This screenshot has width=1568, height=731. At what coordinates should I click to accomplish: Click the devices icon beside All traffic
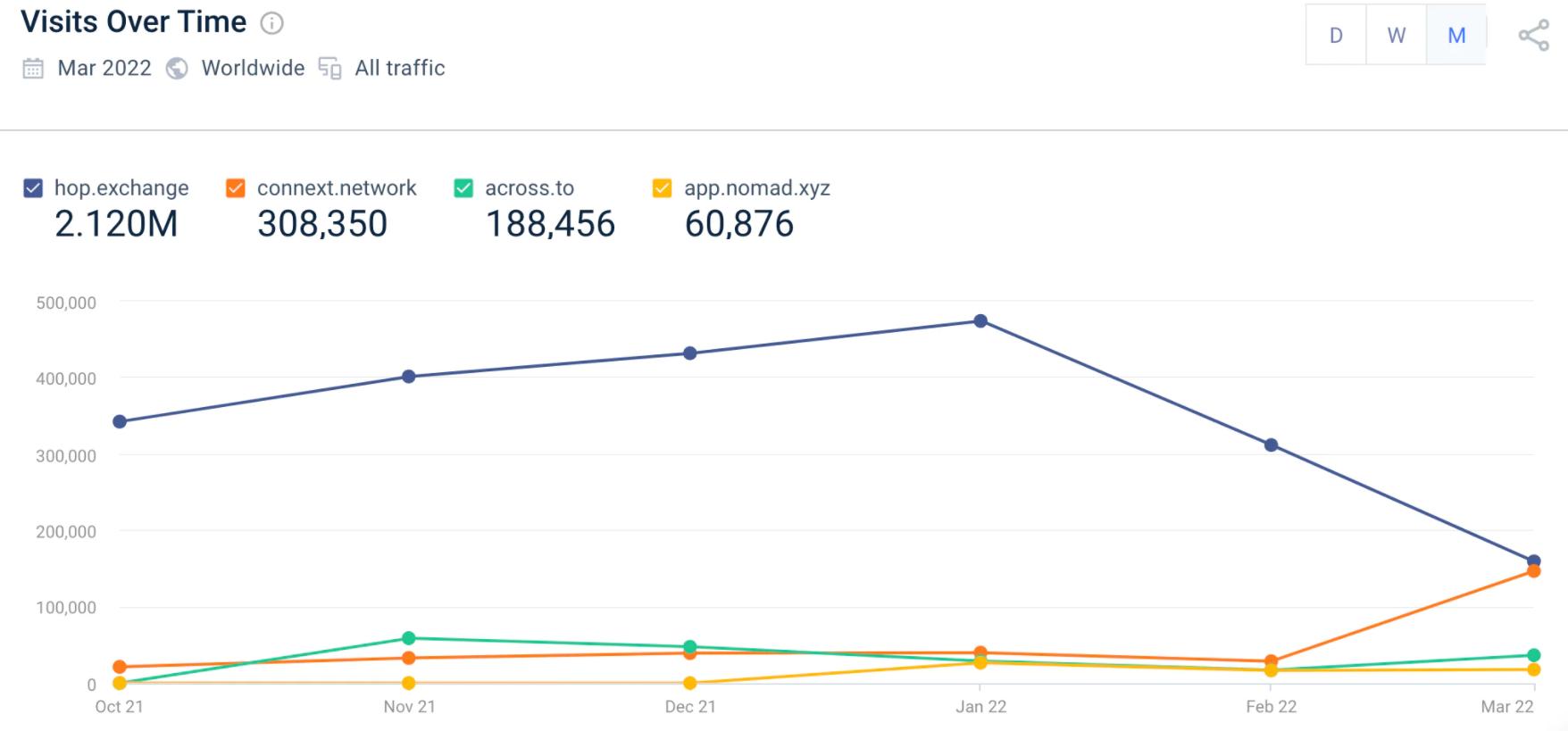pyautogui.click(x=330, y=69)
